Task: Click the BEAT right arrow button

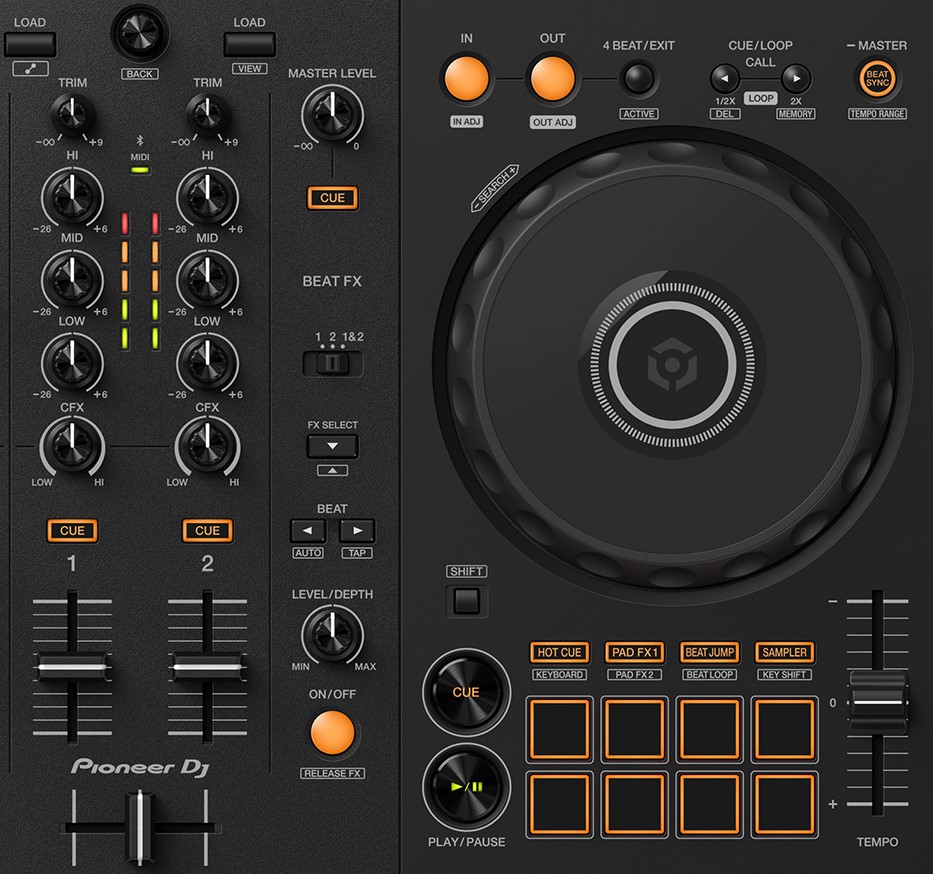Action: [x=357, y=531]
